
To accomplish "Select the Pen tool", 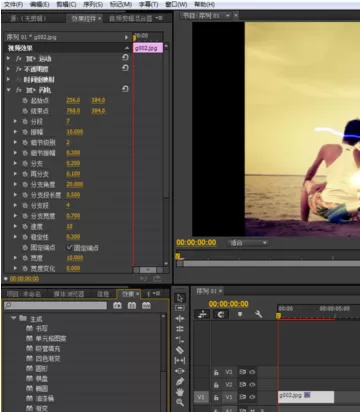I will click(180, 381).
